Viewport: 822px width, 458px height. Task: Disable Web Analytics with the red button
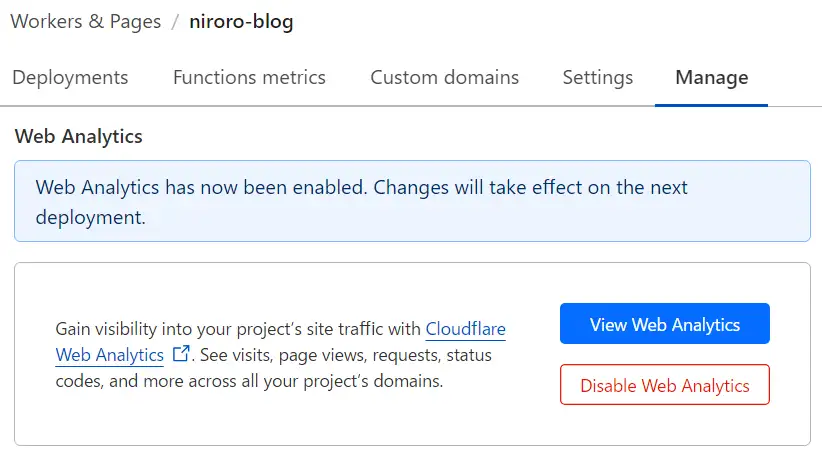point(664,385)
